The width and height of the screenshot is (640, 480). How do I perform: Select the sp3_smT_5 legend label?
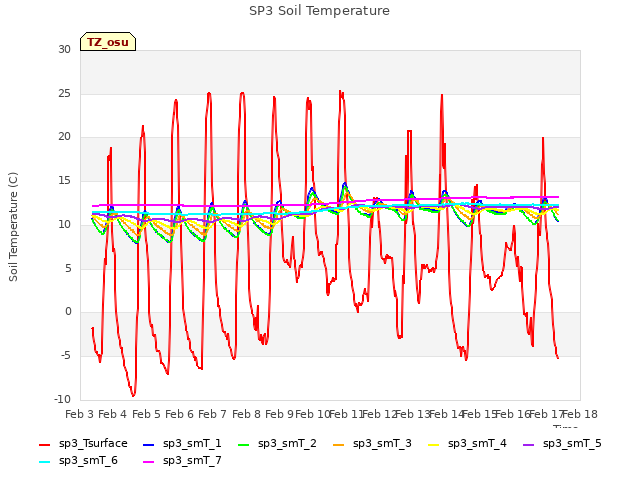pyautogui.click(x=572, y=444)
